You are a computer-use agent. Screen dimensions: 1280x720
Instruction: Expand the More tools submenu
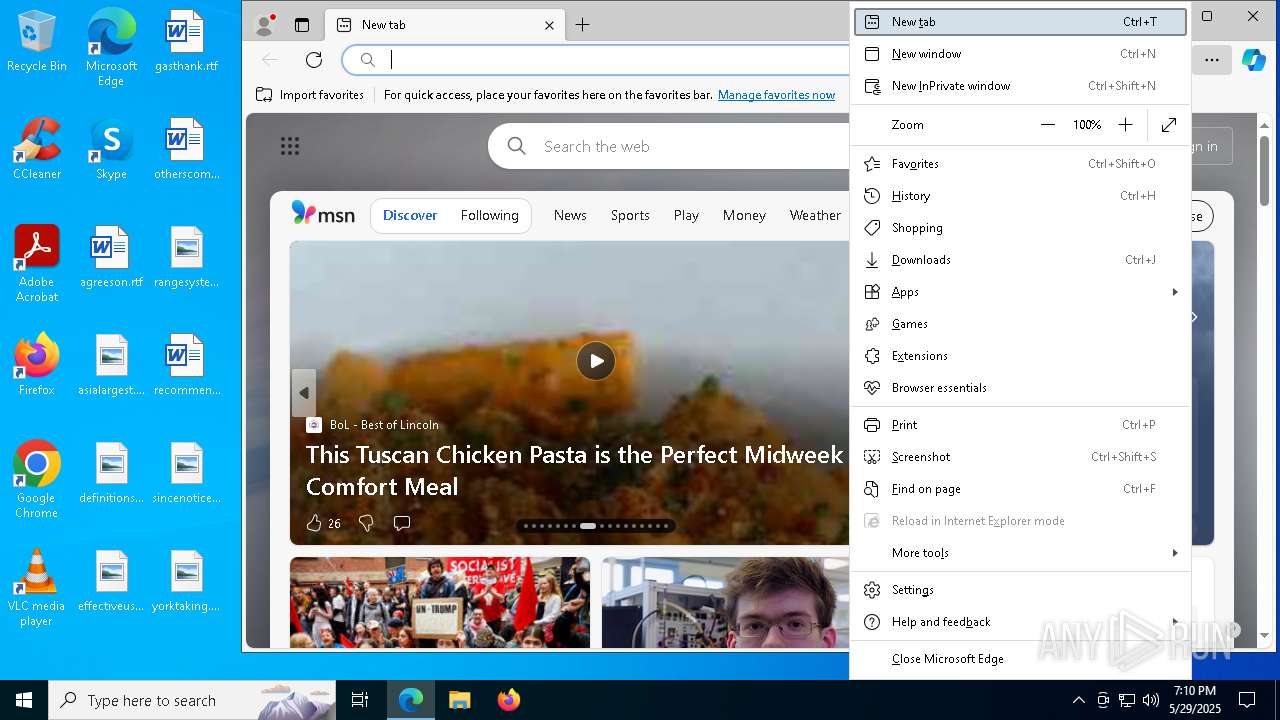pyautogui.click(x=1020, y=553)
